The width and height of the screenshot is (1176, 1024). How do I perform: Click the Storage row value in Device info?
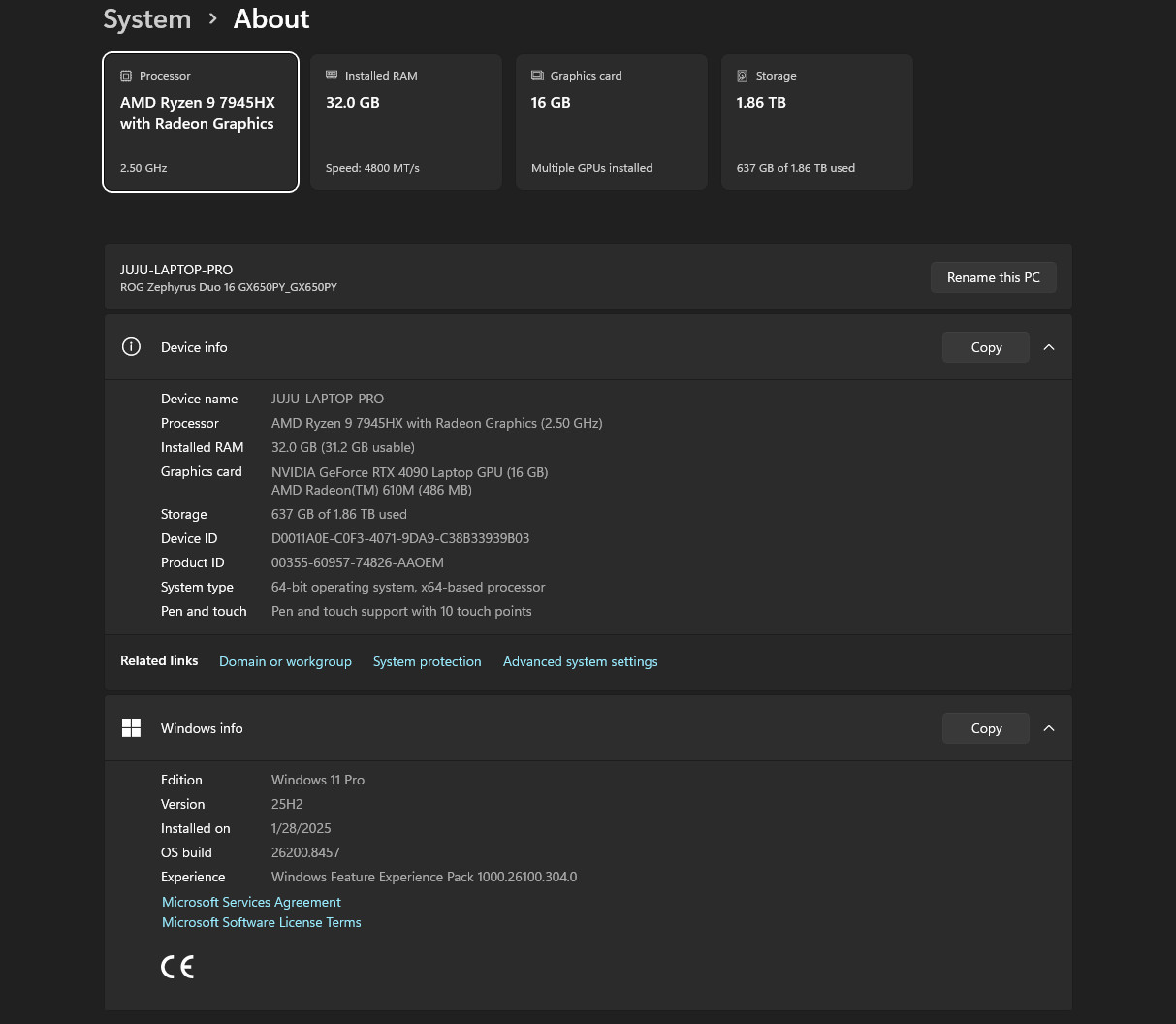coord(339,514)
